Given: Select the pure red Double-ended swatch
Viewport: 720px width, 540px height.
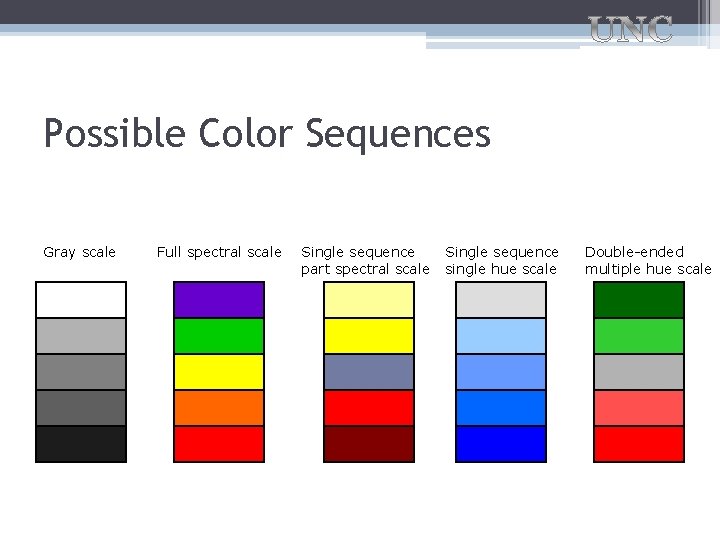Looking at the screenshot, I should coord(639,444).
